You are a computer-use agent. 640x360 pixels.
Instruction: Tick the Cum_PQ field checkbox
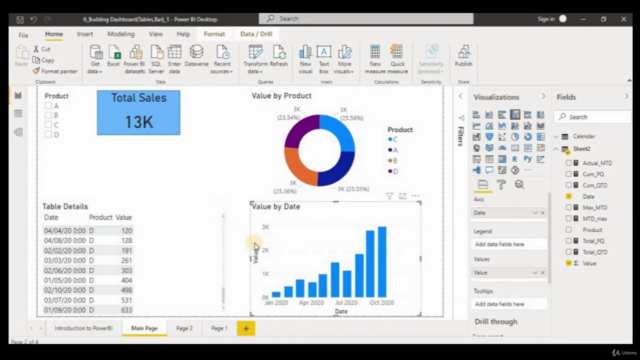tap(569, 174)
